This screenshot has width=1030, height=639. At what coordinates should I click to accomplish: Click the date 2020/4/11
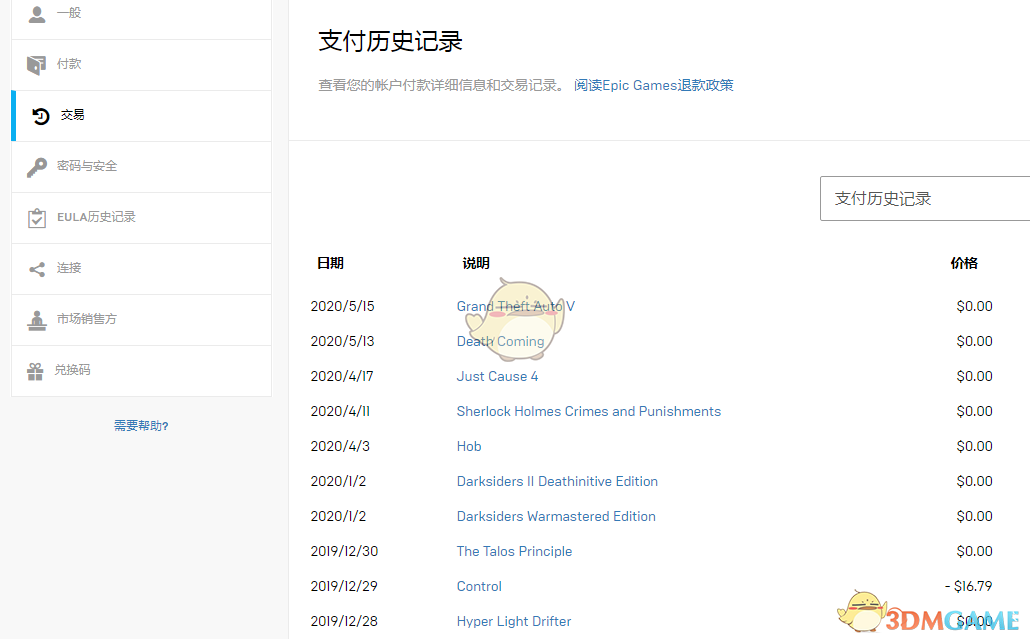[340, 411]
